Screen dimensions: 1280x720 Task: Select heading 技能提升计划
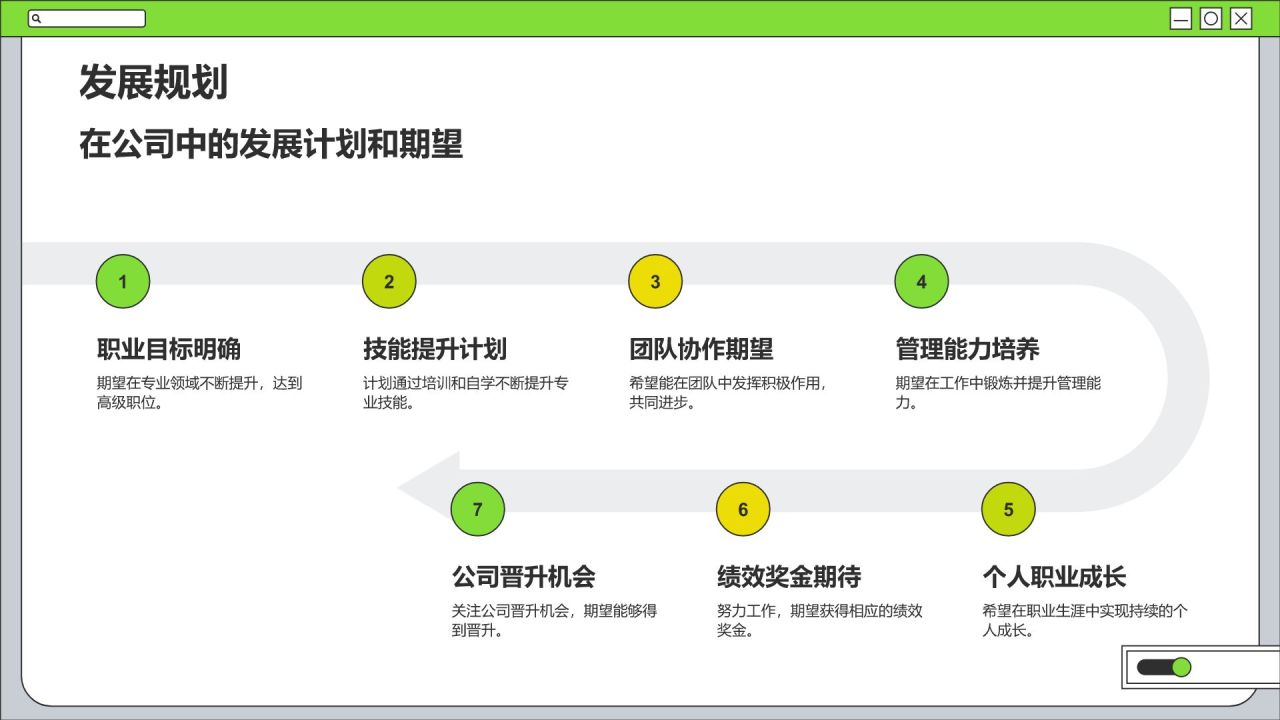click(435, 349)
